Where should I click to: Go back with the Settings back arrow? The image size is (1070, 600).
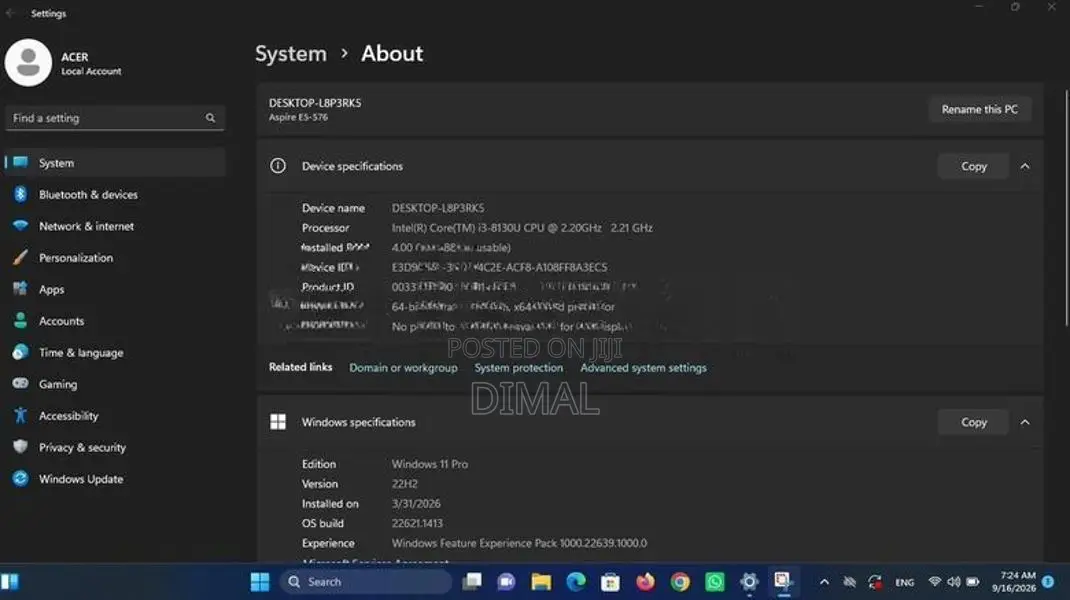10,13
